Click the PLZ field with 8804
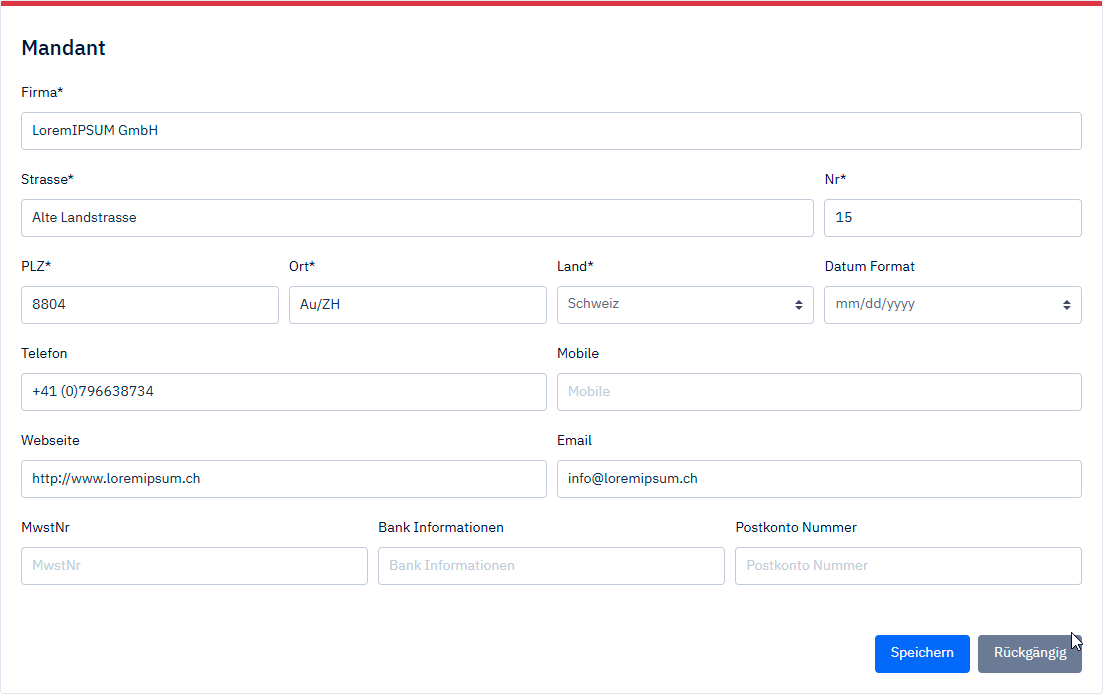The image size is (1104, 695). point(149,305)
